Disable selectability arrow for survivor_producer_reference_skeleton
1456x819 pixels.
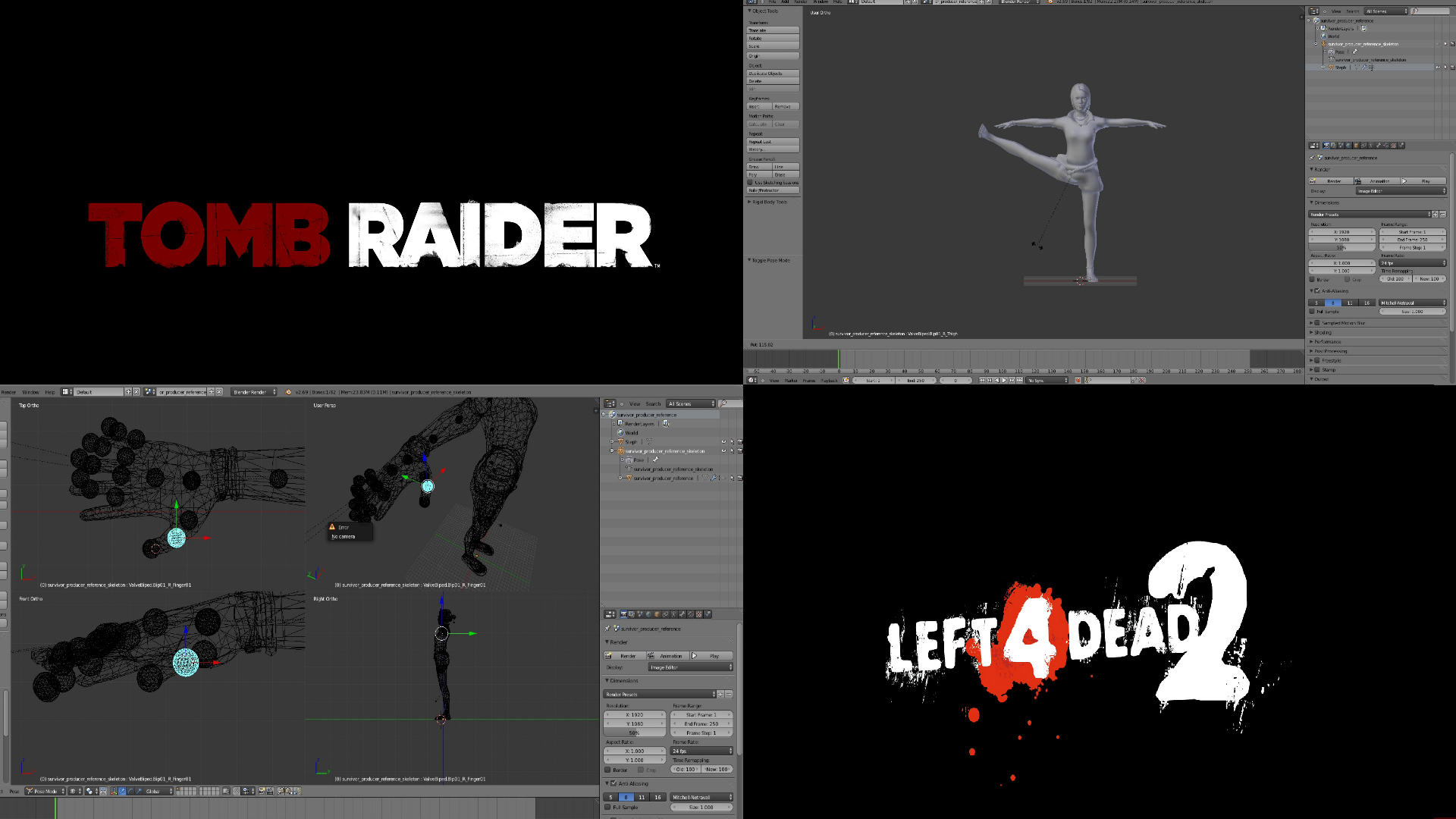click(x=733, y=450)
